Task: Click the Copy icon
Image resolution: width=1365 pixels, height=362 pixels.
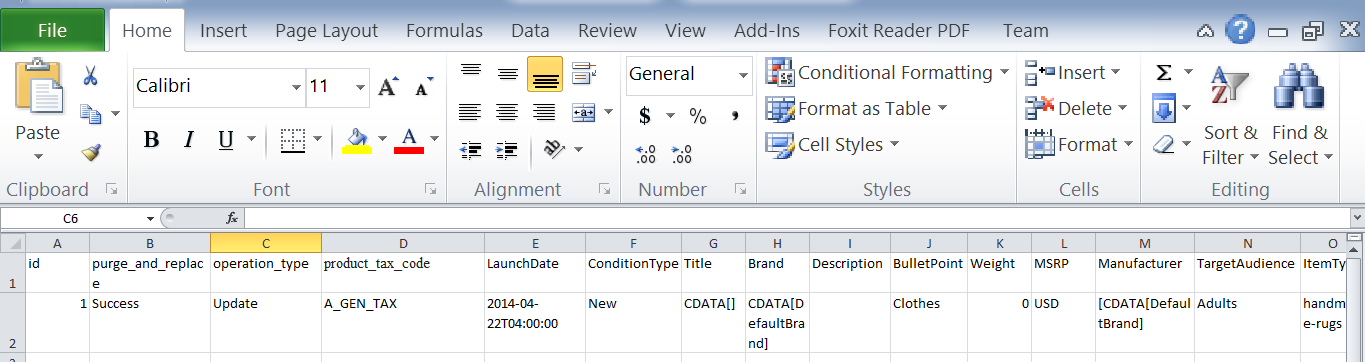Action: [x=91, y=114]
